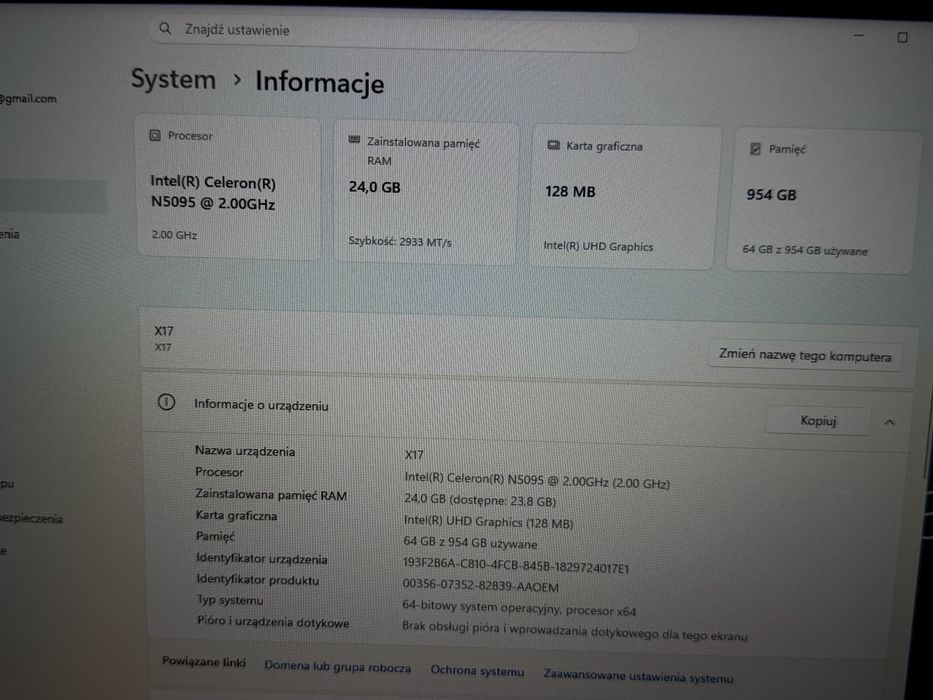Click 'Typ systemu' label
The width and height of the screenshot is (933, 700).
pyautogui.click(x=230, y=599)
